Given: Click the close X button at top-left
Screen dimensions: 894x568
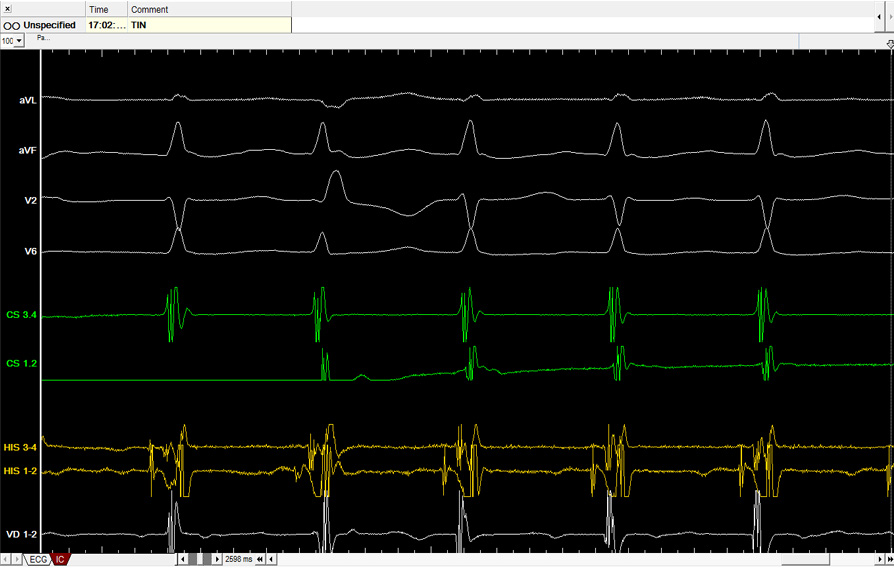Looking at the screenshot, I should click(7, 9).
